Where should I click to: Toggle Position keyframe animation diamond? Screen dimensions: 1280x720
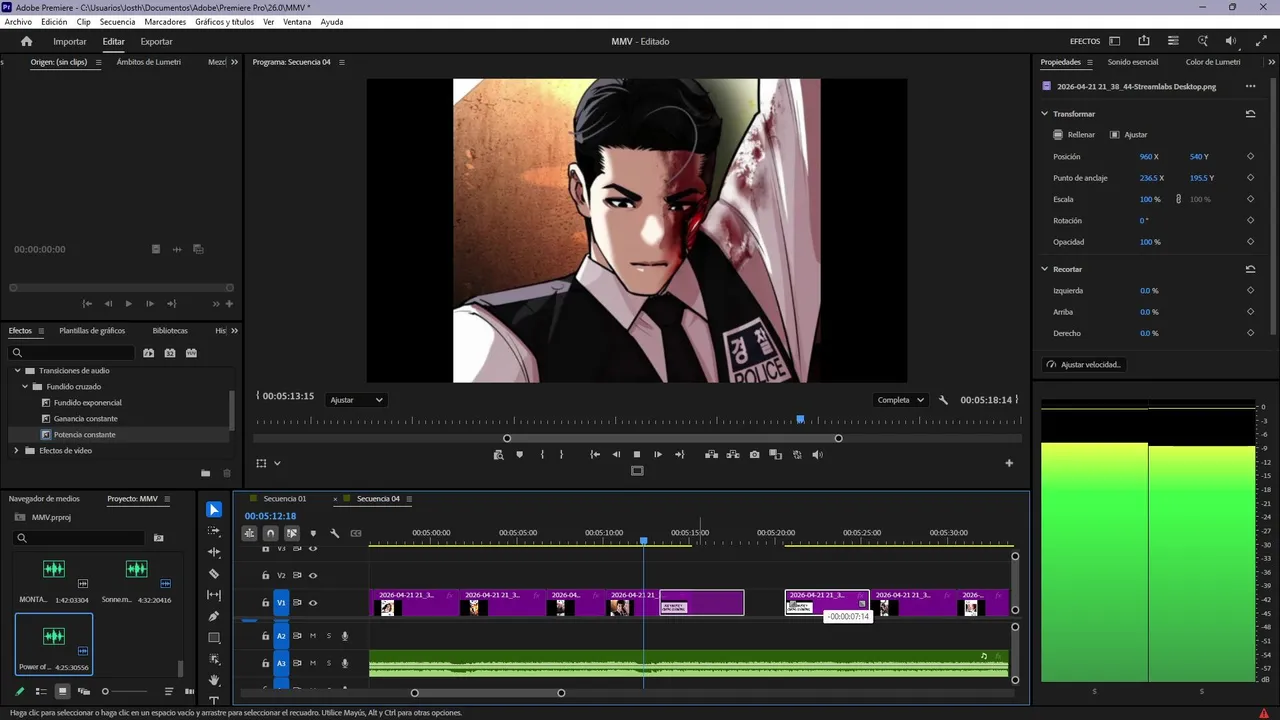point(1250,157)
